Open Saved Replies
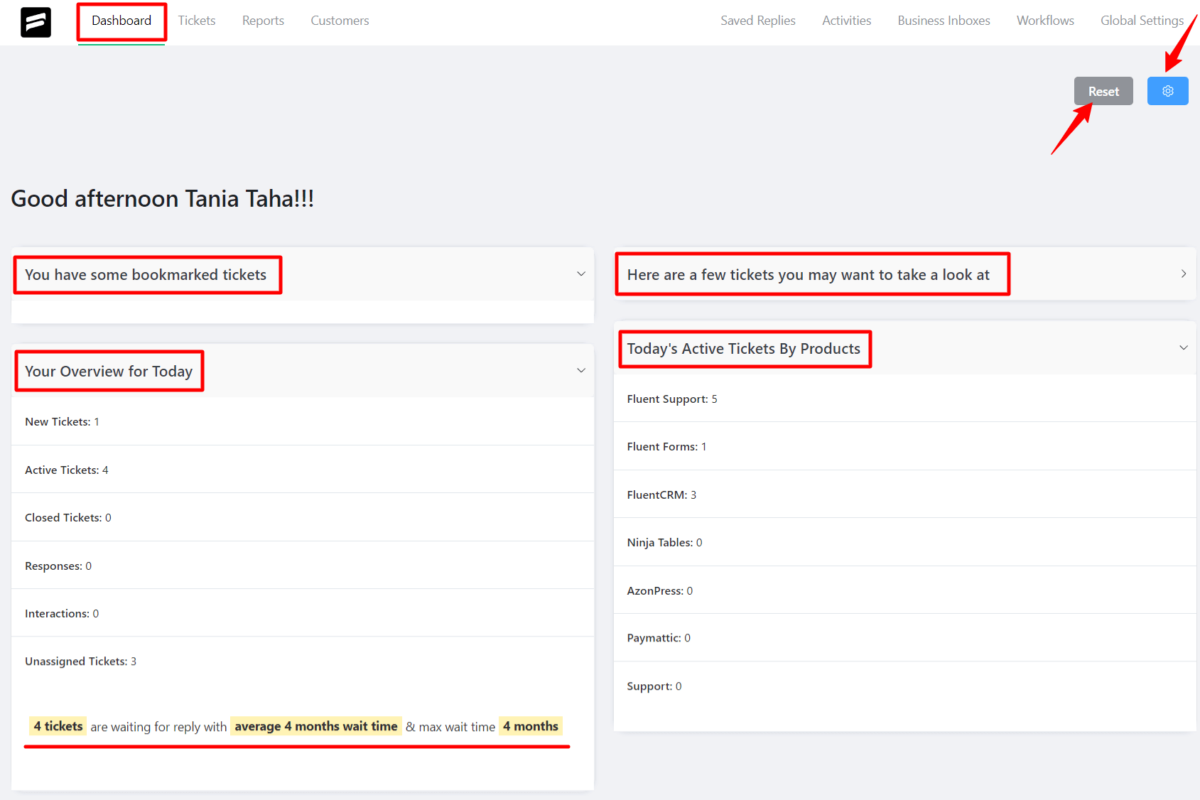 pyautogui.click(x=757, y=20)
